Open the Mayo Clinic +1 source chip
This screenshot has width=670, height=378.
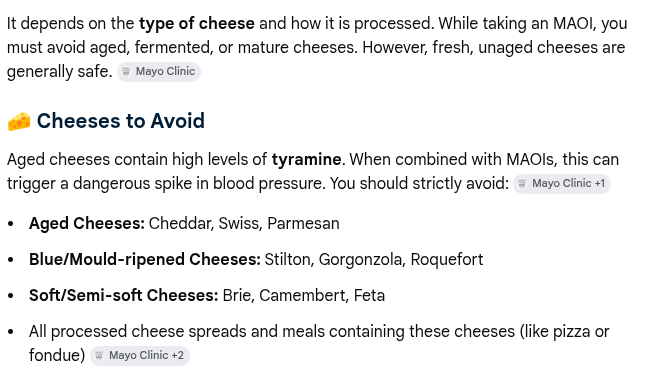coord(562,184)
